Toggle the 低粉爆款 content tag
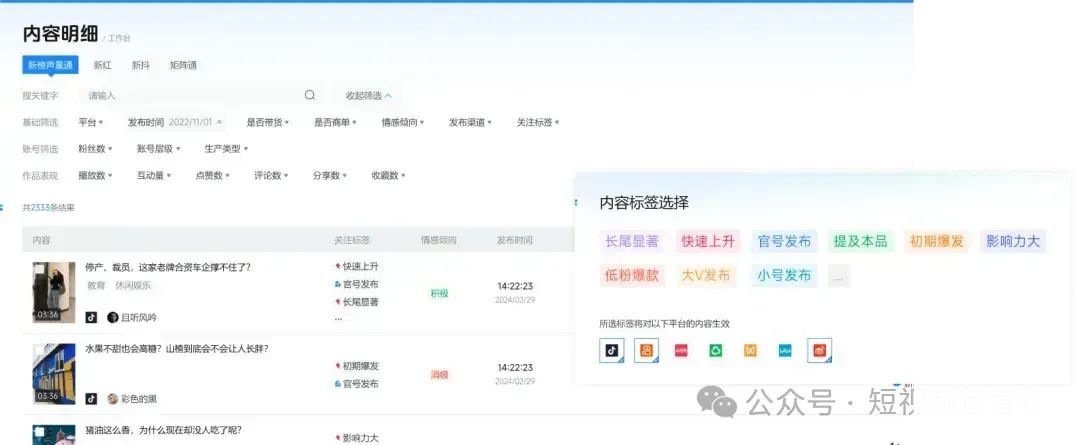 [x=632, y=276]
